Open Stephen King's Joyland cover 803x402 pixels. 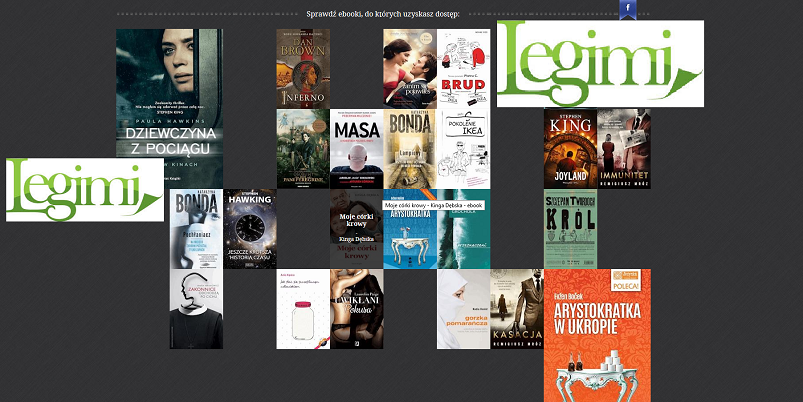[x=570, y=149]
